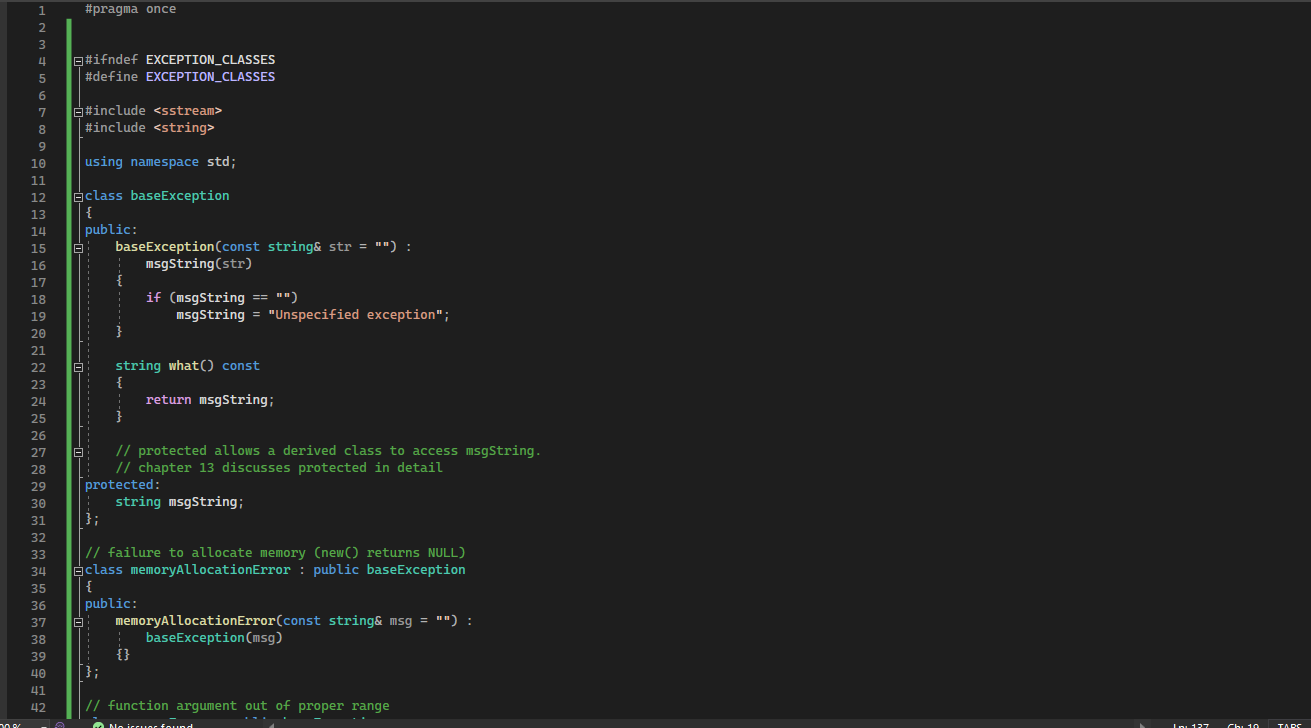
Task: Click the 'Unspecified exception' string literal
Action: pyautogui.click(x=357, y=314)
